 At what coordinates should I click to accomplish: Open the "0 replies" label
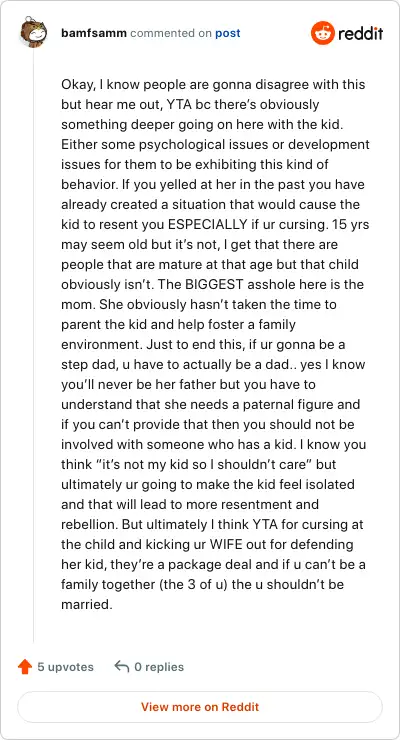(x=159, y=667)
